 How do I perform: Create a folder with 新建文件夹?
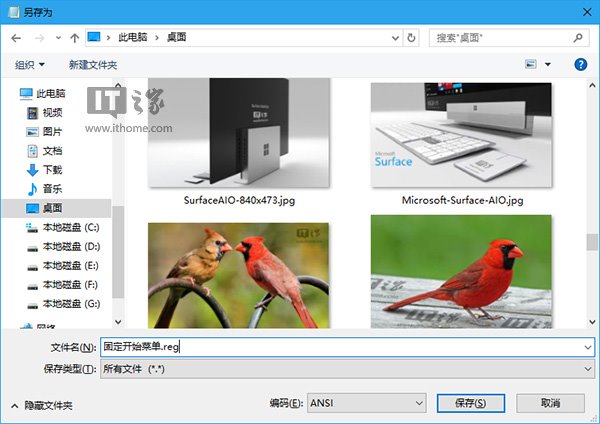tap(93, 65)
